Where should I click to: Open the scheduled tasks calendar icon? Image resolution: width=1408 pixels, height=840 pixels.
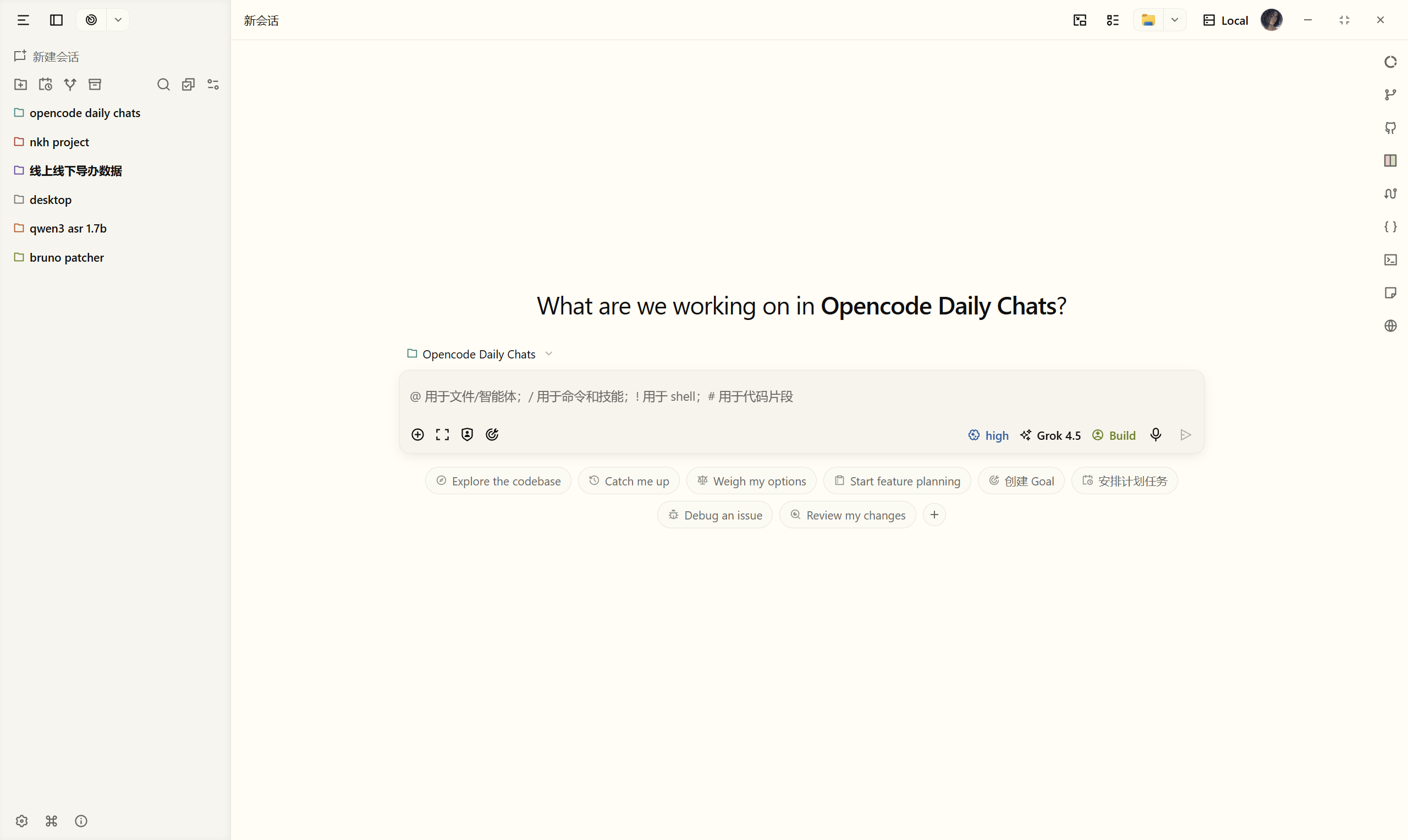45,84
